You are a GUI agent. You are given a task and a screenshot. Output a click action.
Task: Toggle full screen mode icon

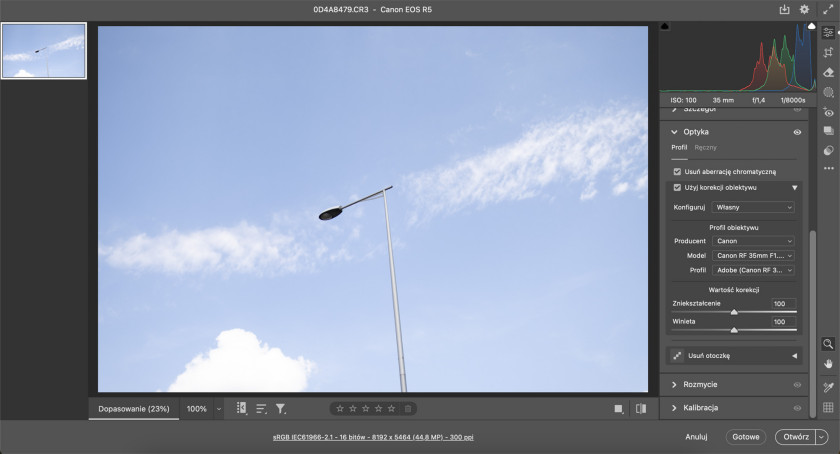click(x=828, y=9)
